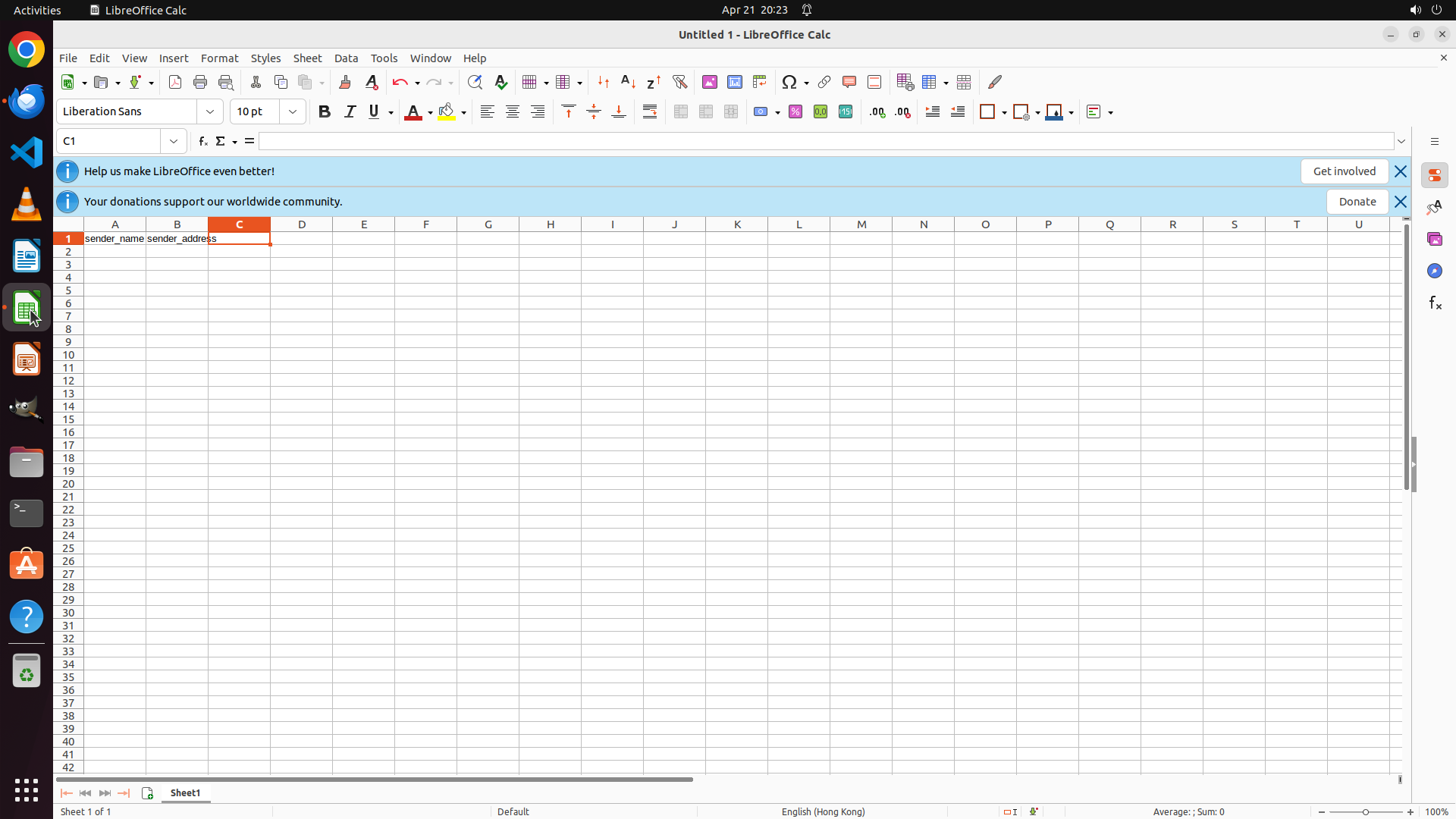Open the Merge and Center Cells icon
Screen dimensions: 1456x819
(681, 111)
